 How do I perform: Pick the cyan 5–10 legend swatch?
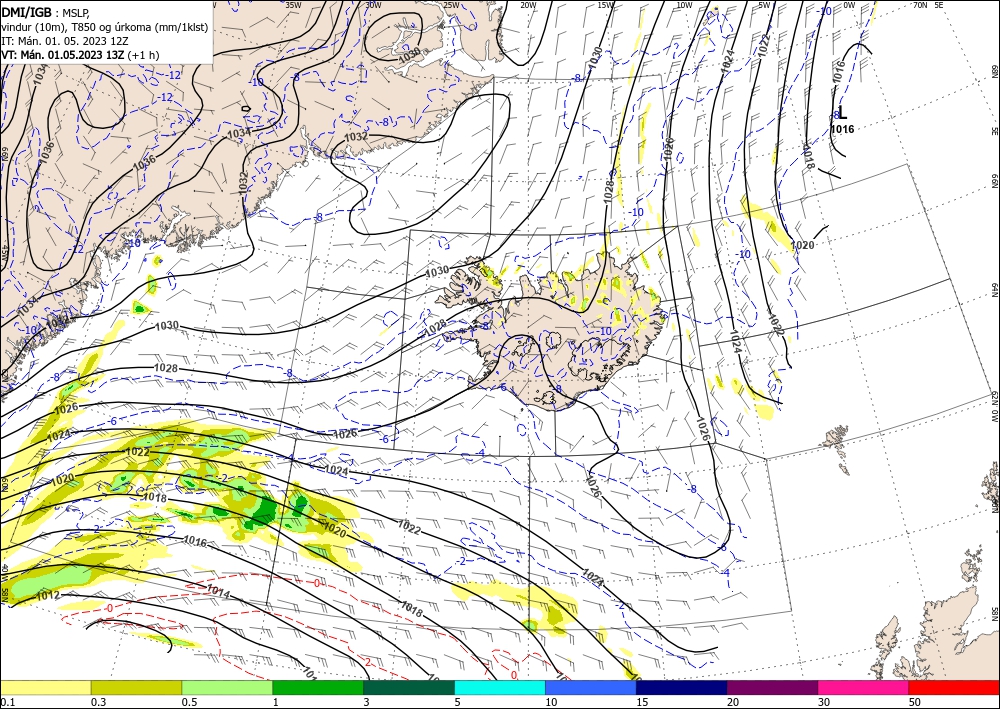pos(500,688)
